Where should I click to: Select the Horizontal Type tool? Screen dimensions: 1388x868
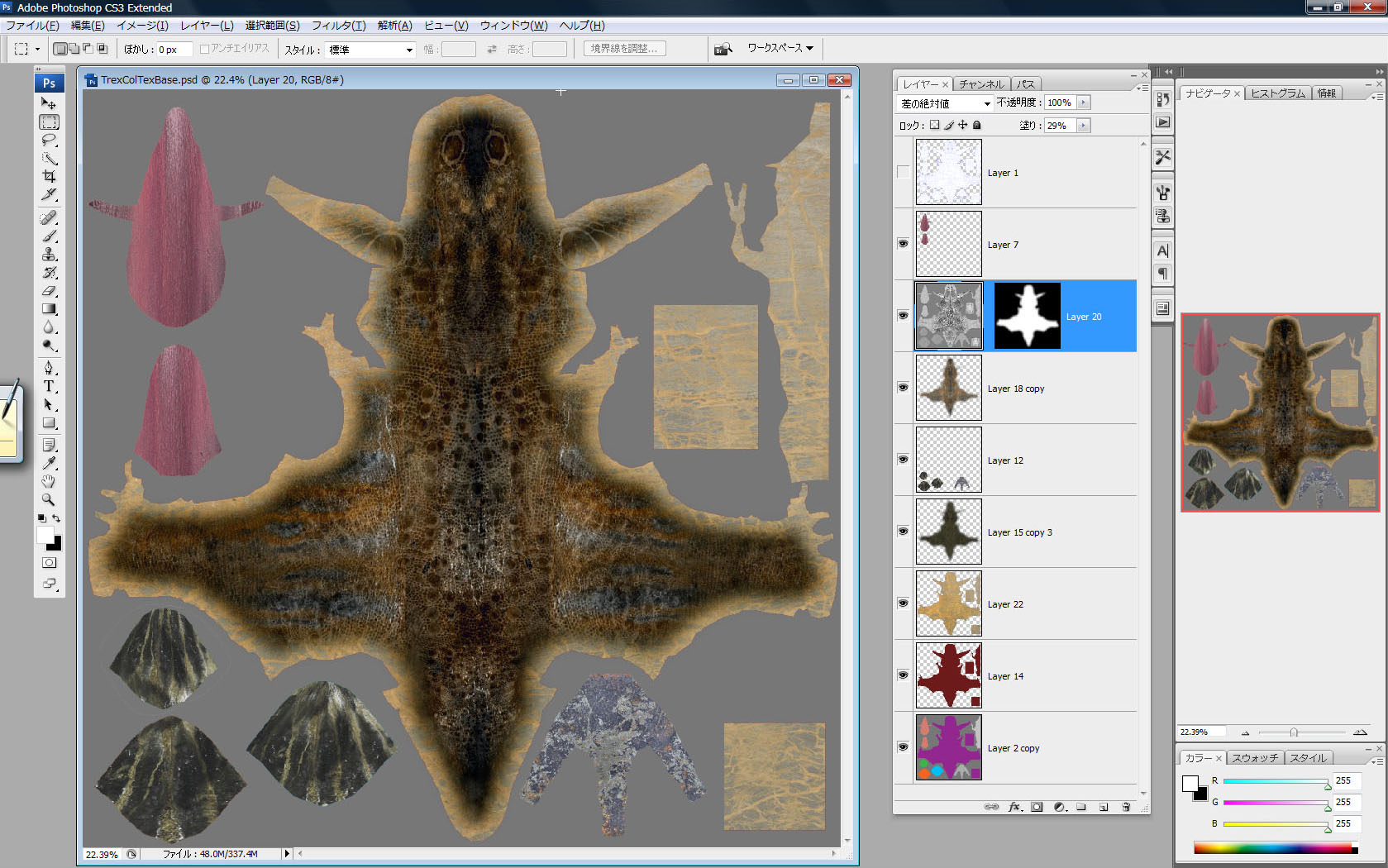(x=50, y=386)
